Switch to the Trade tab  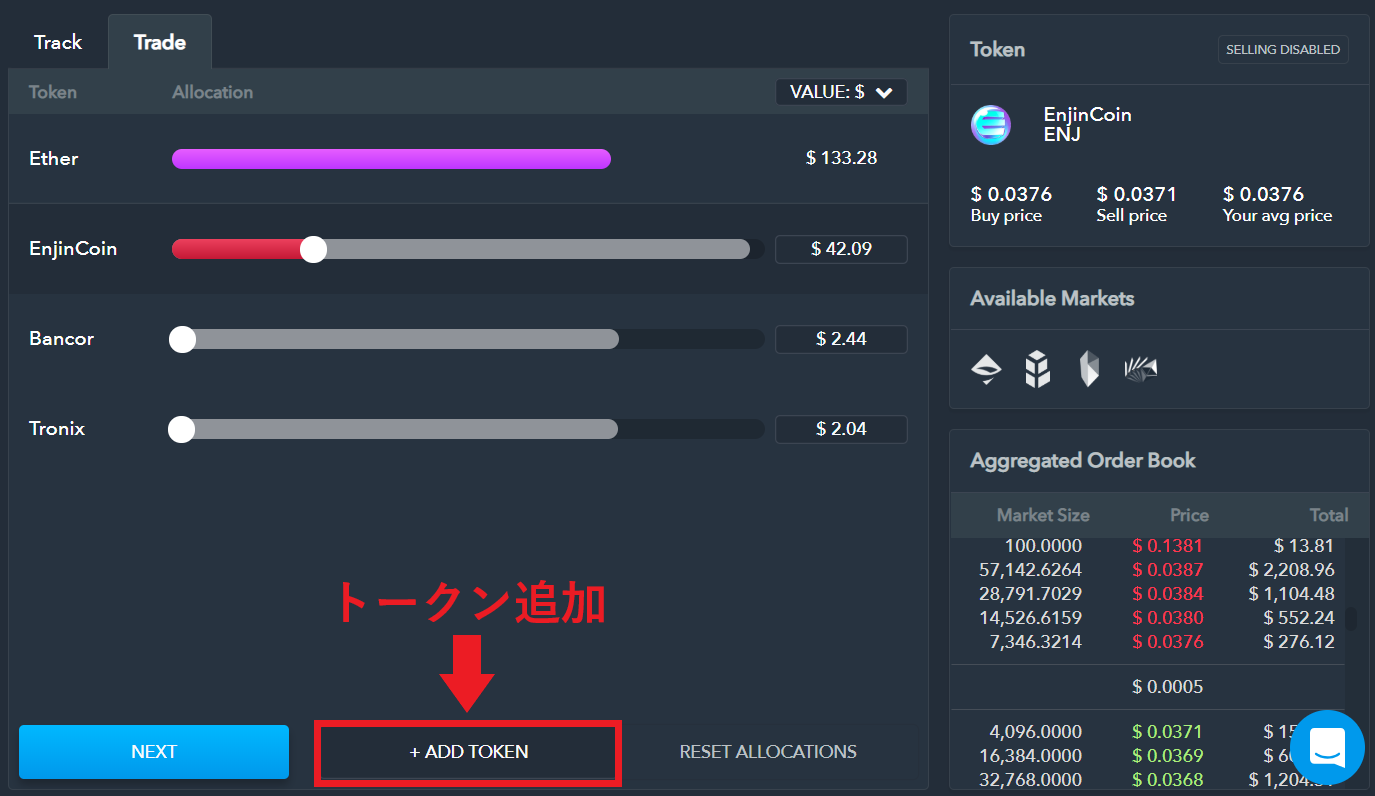(x=160, y=42)
